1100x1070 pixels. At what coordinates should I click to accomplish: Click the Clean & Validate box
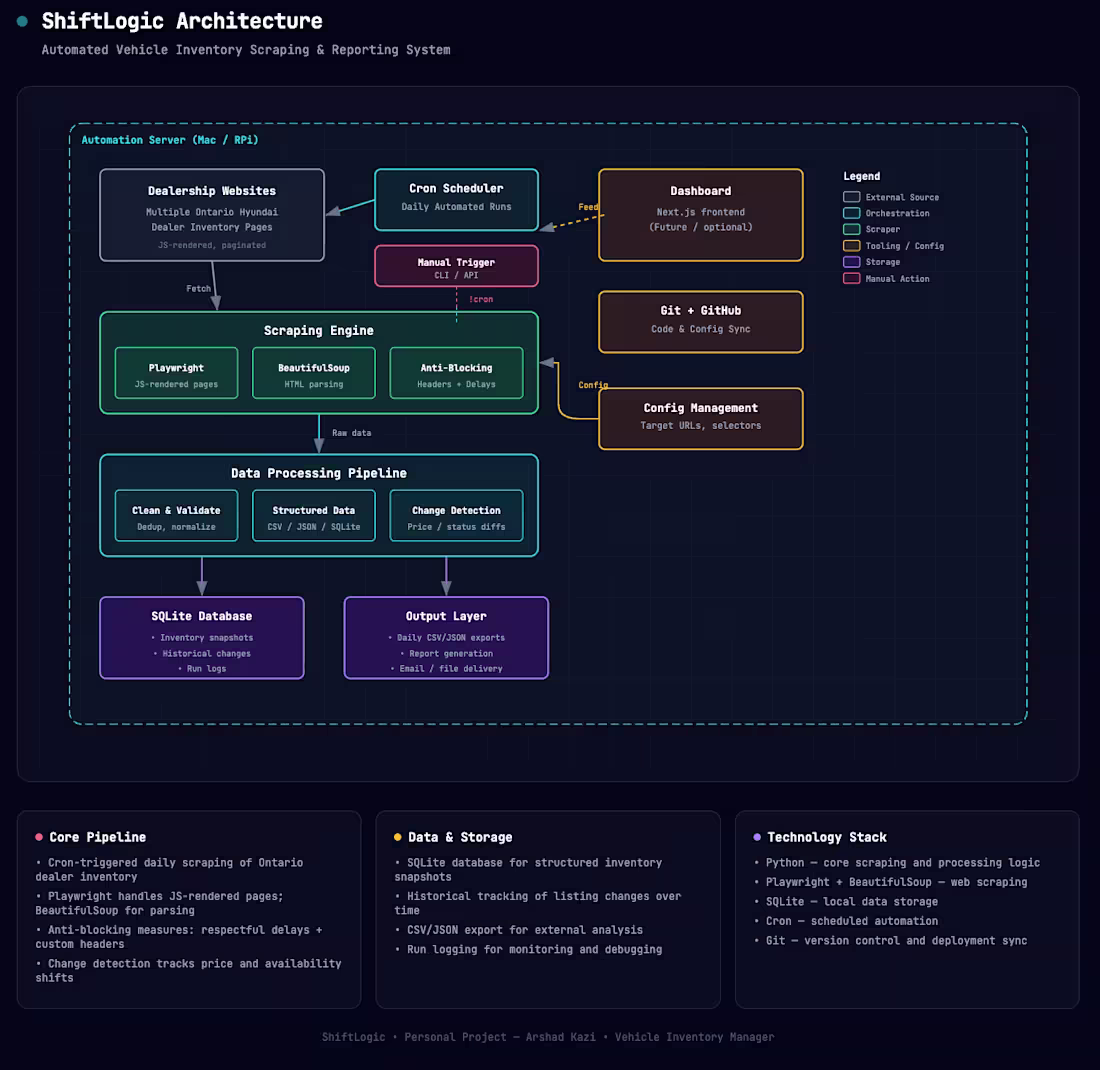point(176,516)
